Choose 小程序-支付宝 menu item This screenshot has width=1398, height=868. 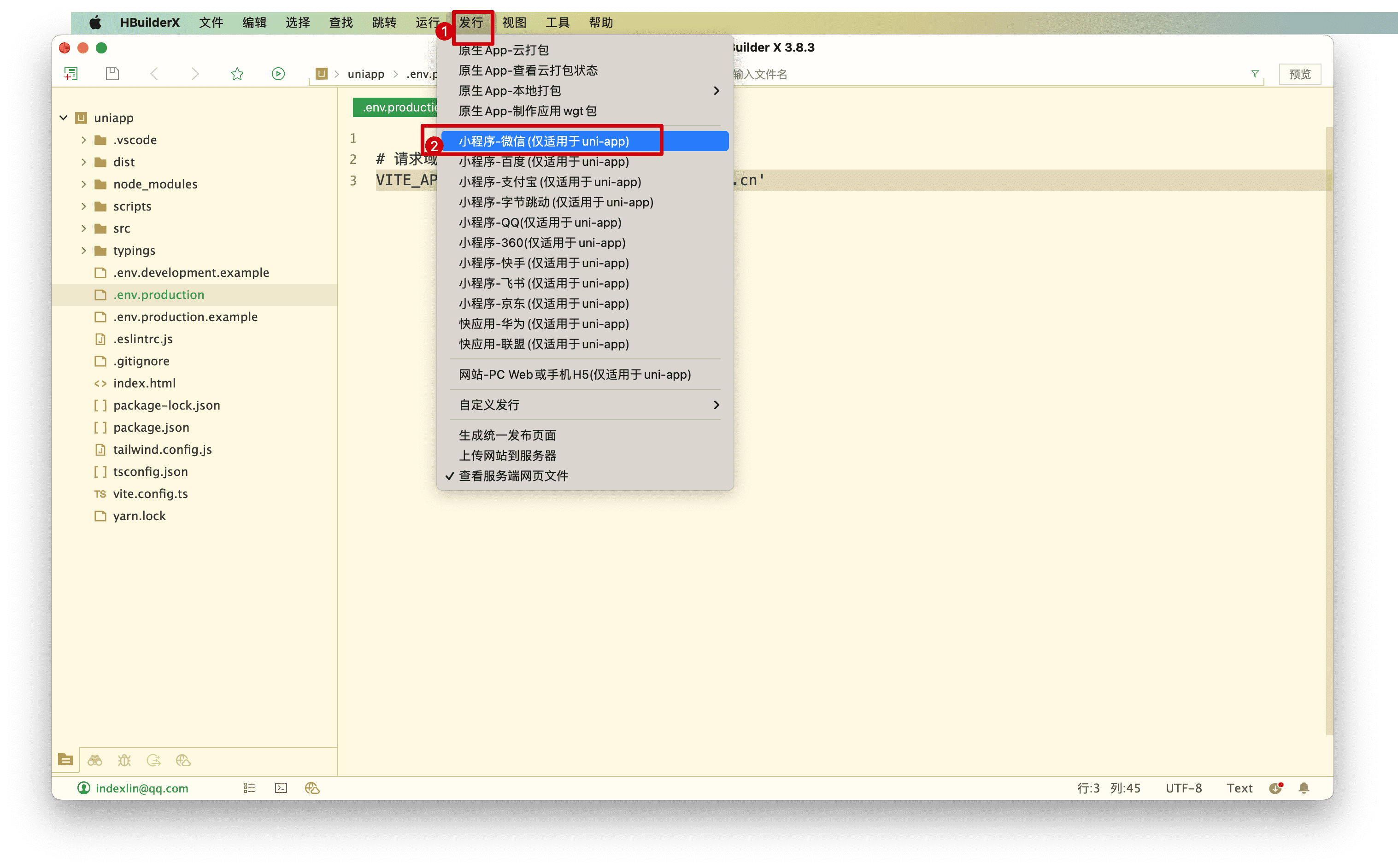[584, 182]
